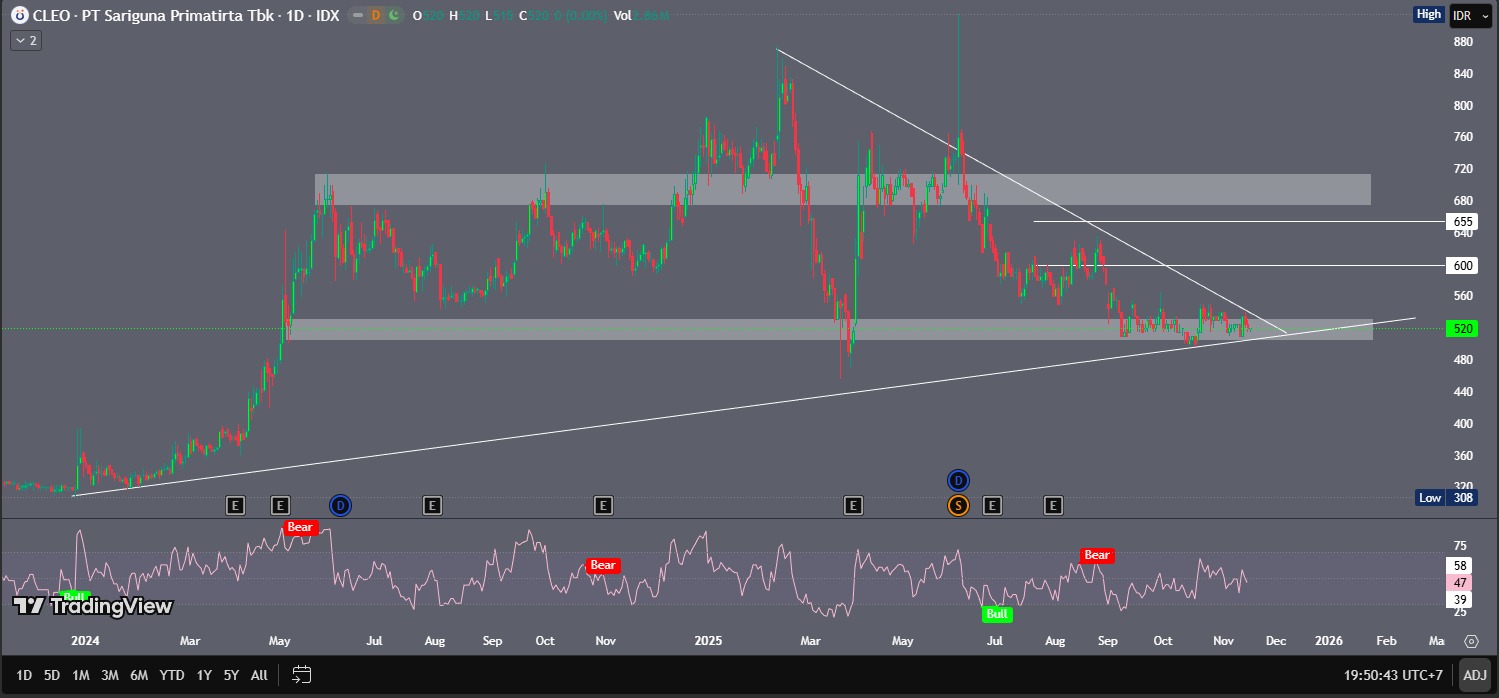Switch to the 5Y time range
Screen dimensions: 1499x698
(x=231, y=675)
